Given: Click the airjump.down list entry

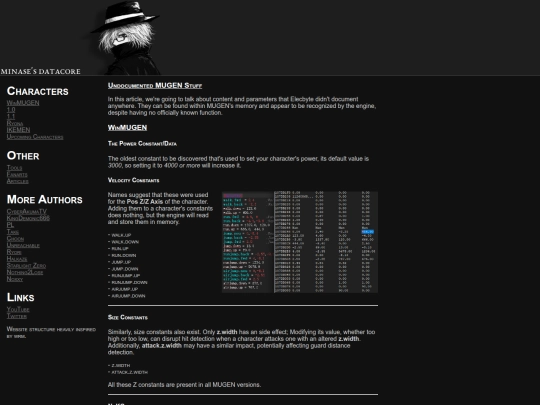Looking at the screenshot, I should pos(127,296).
